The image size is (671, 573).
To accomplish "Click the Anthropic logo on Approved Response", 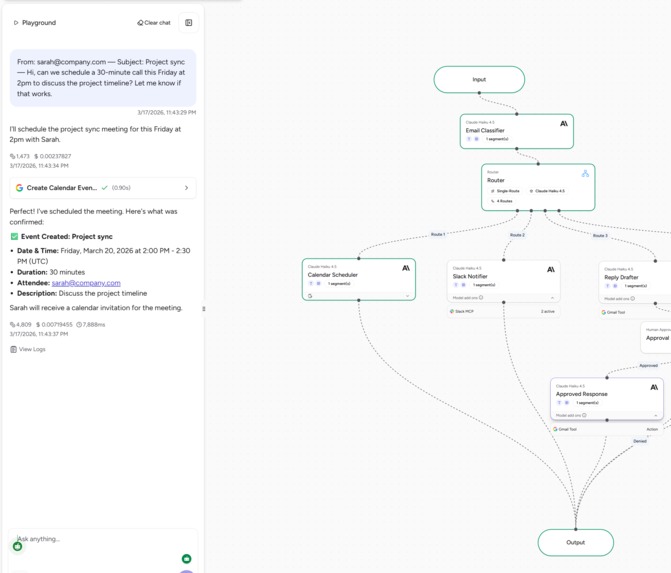I will point(654,387).
